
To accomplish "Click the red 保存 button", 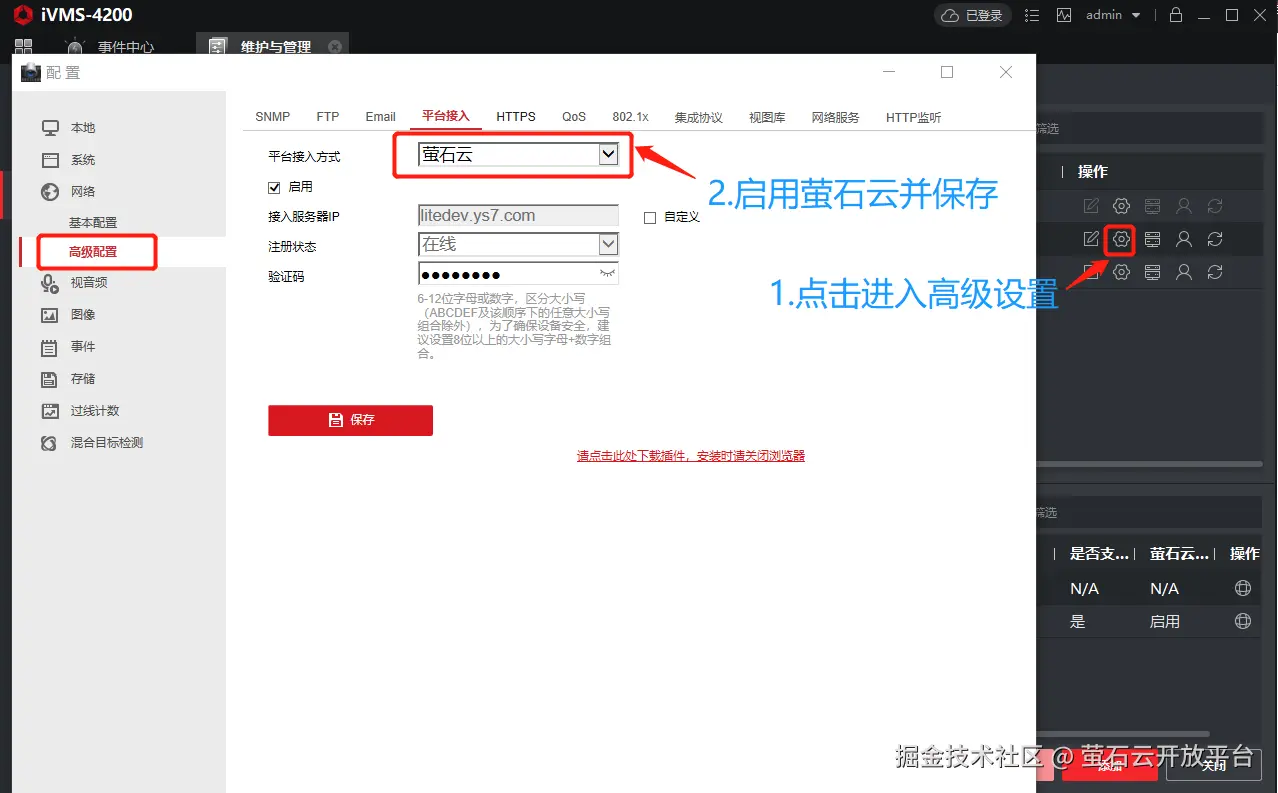I will tap(350, 420).
